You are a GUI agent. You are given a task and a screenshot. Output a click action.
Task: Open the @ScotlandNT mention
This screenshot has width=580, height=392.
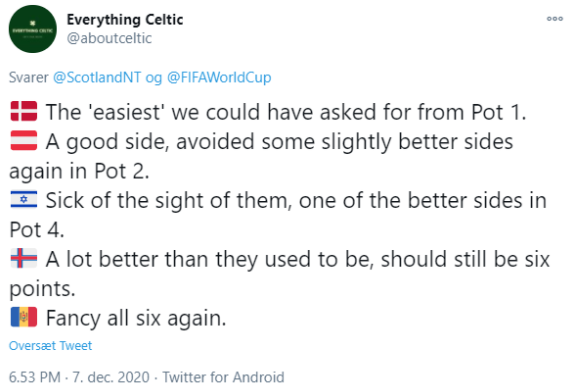coord(97,77)
